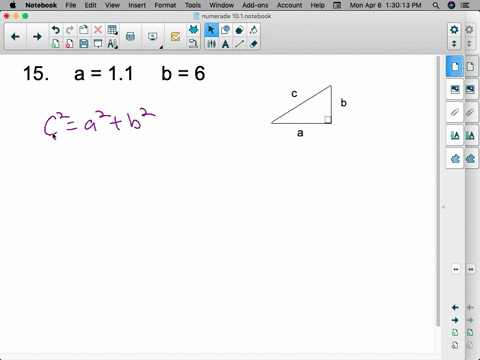
Task: Select the Fill paint bucket tool
Action: (253, 30)
